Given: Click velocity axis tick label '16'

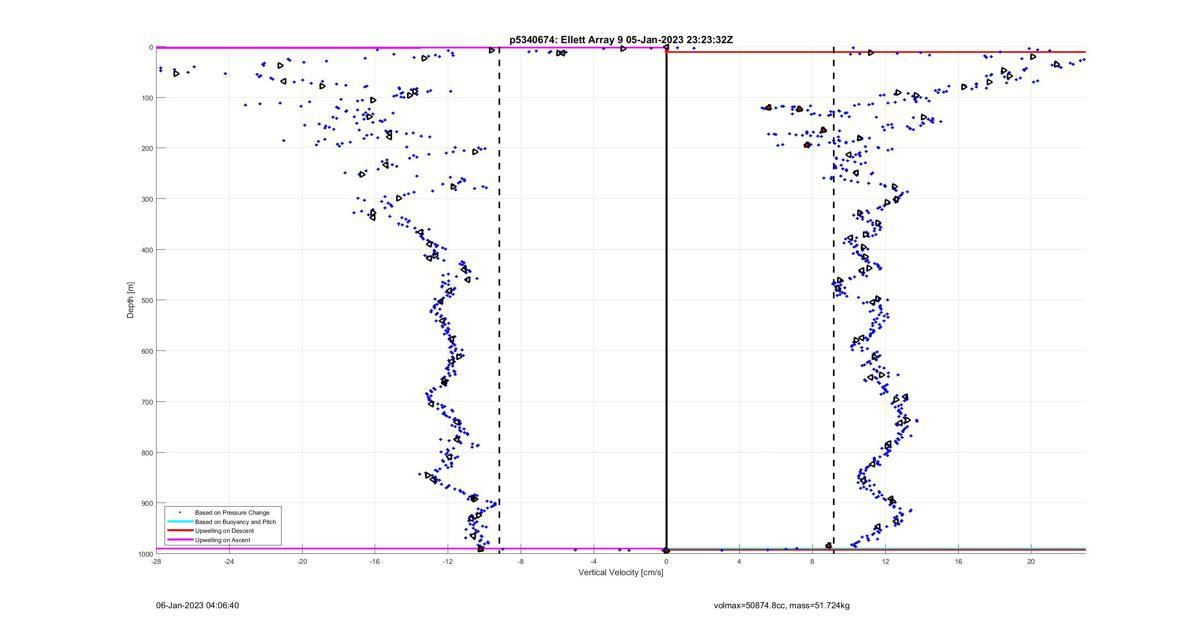Looking at the screenshot, I should pyautogui.click(x=959, y=561).
